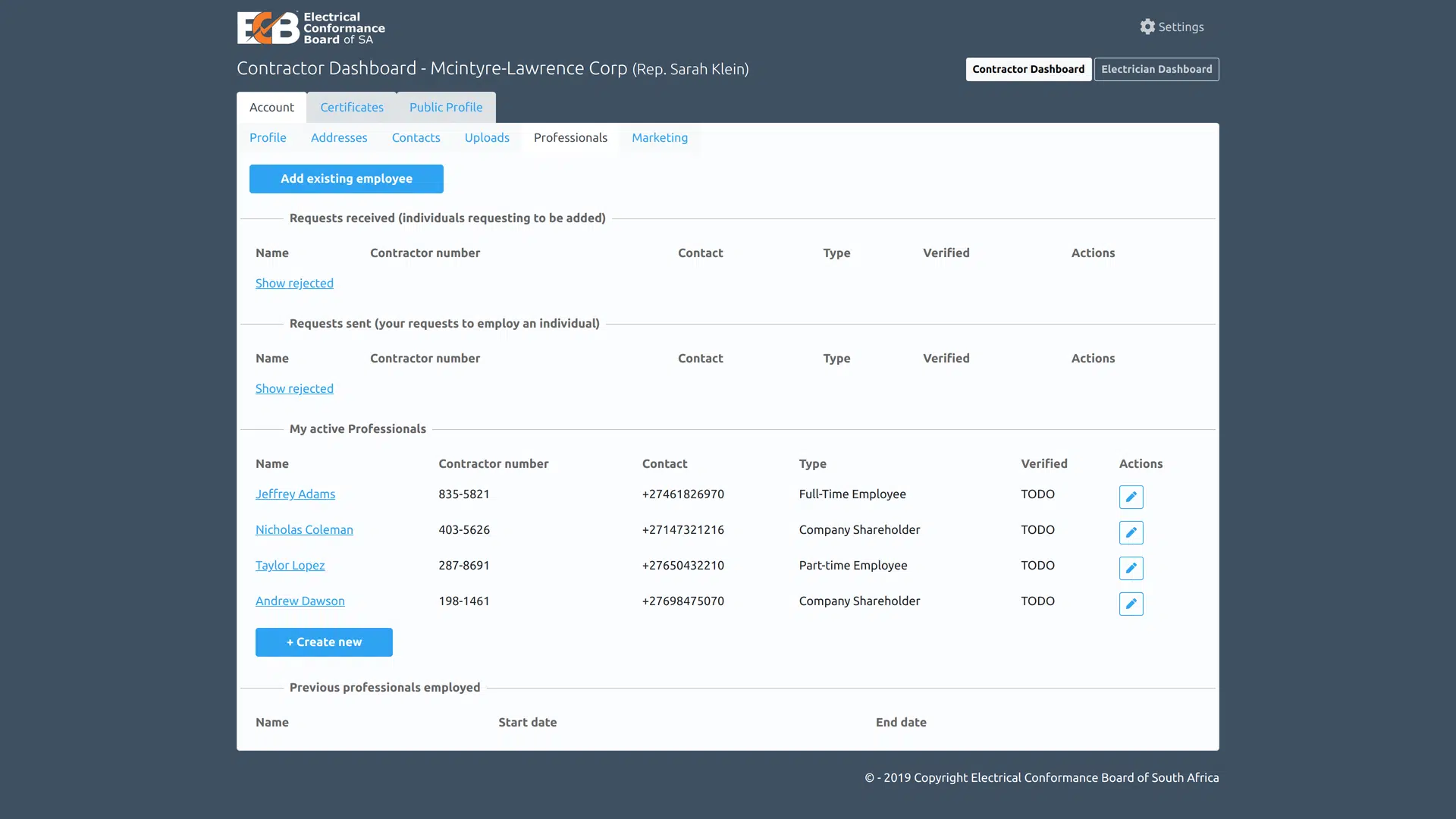Show rejected requests sent
Image resolution: width=1456 pixels, height=819 pixels.
coord(294,388)
